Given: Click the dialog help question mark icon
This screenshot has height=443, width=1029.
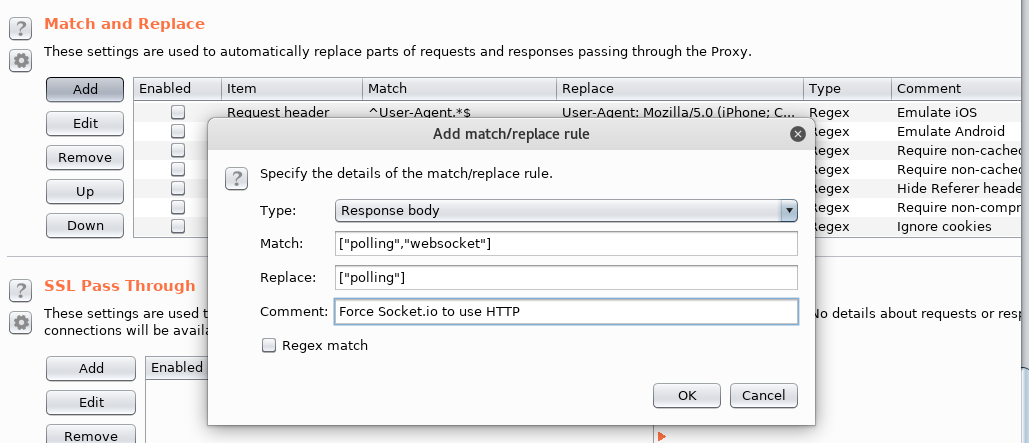Looking at the screenshot, I should coord(236,179).
